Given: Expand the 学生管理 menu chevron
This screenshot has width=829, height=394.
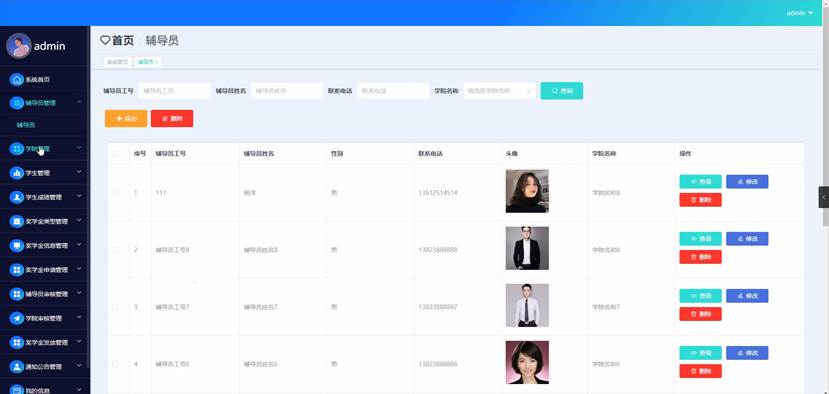Looking at the screenshot, I should point(79,172).
